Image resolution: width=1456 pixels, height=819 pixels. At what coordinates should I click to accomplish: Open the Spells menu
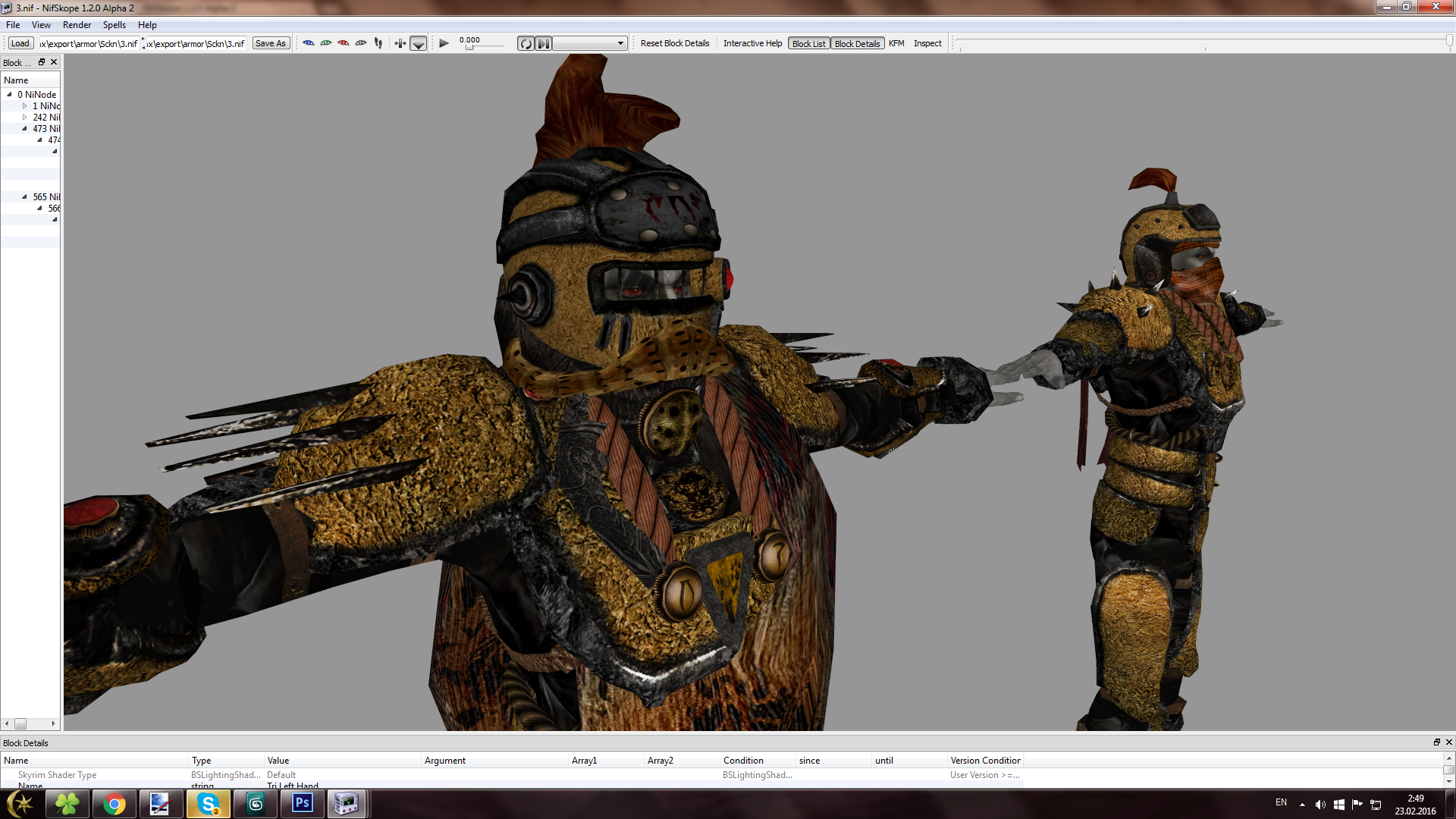click(x=115, y=25)
